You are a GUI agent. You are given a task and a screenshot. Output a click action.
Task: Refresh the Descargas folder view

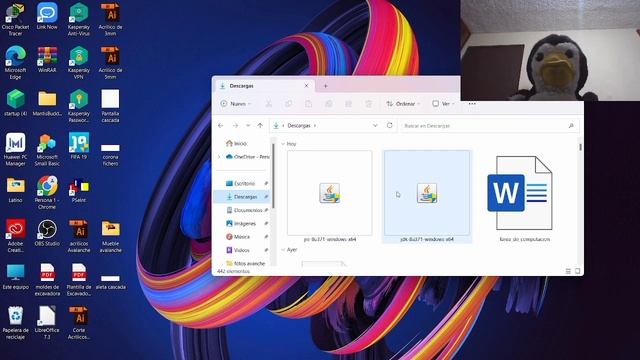(x=389, y=125)
